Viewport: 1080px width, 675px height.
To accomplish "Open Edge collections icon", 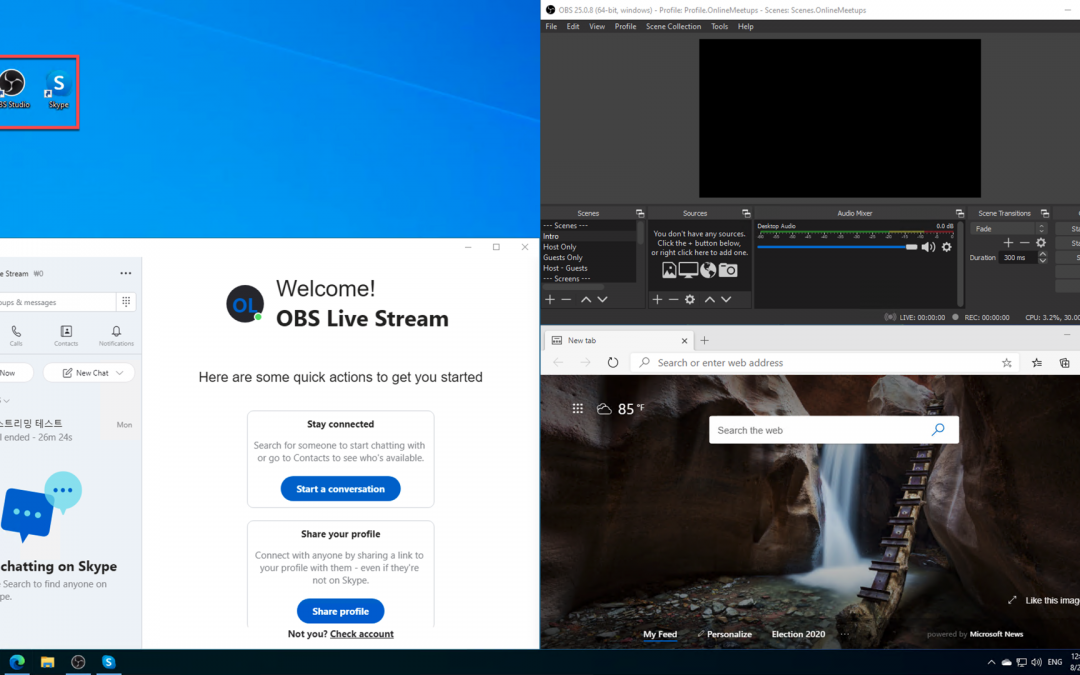I will 1065,362.
